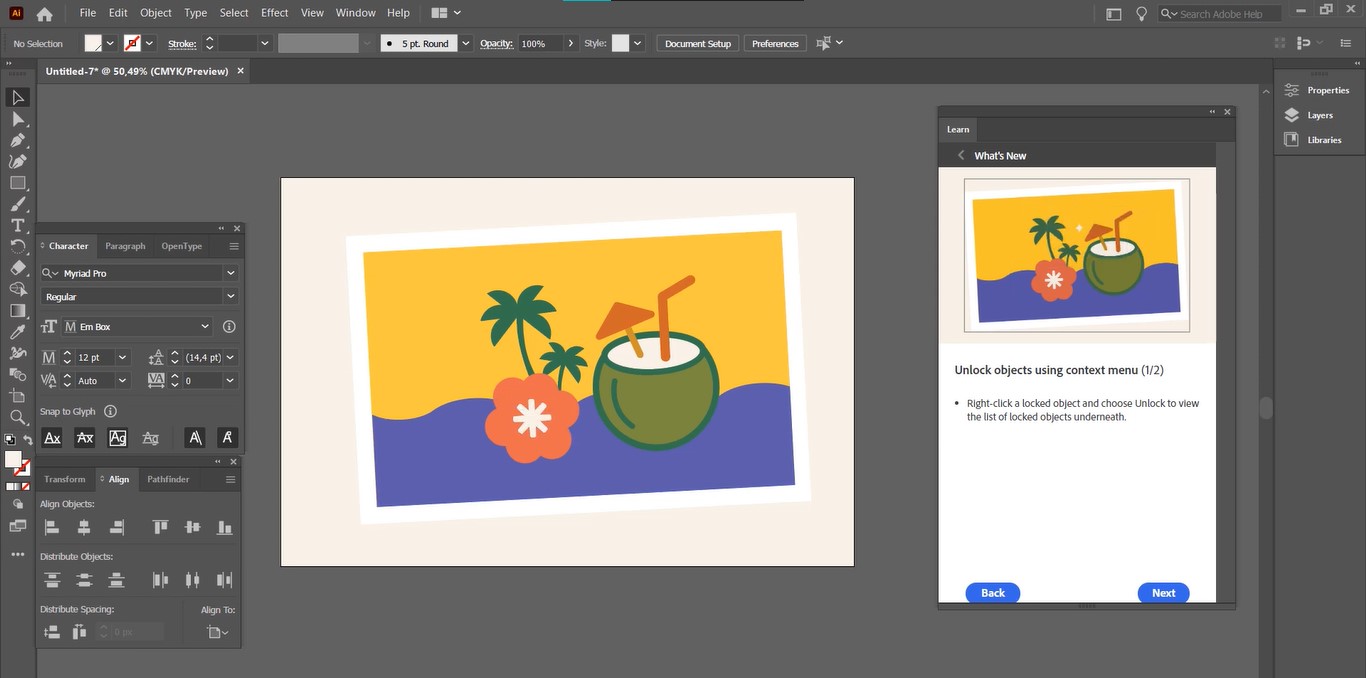The height and width of the screenshot is (678, 1366).
Task: Toggle snap to x-height glyph option
Action: (85, 438)
